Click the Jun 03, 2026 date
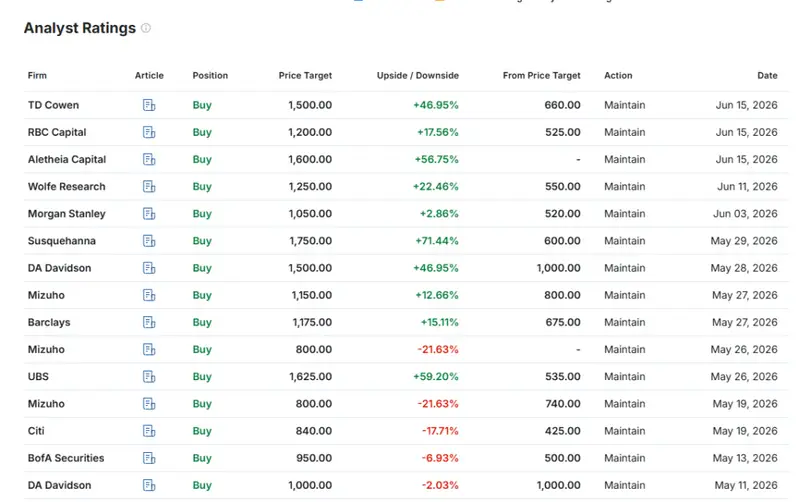The image size is (799, 502). (x=745, y=214)
